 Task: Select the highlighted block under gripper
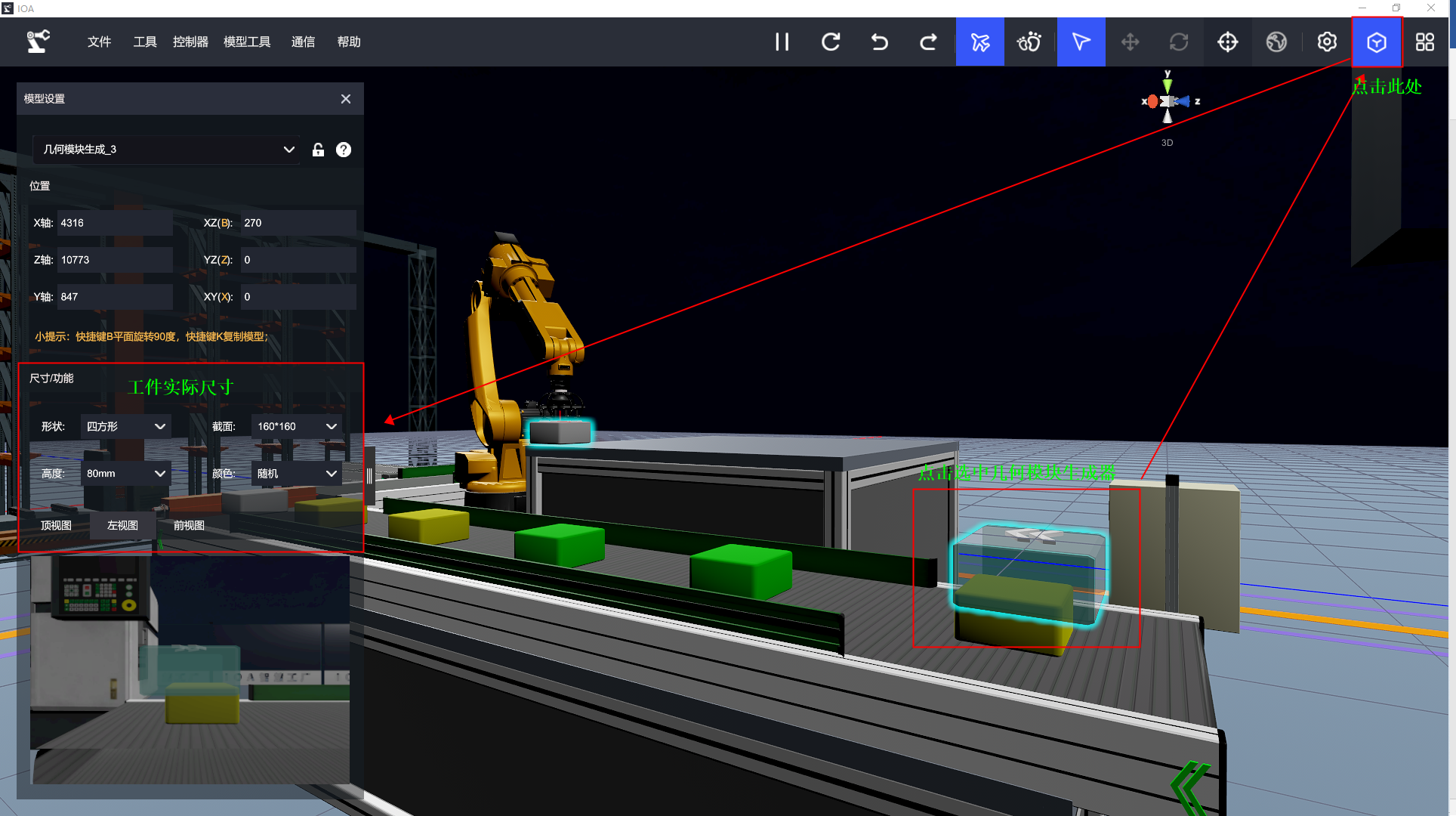click(x=560, y=432)
